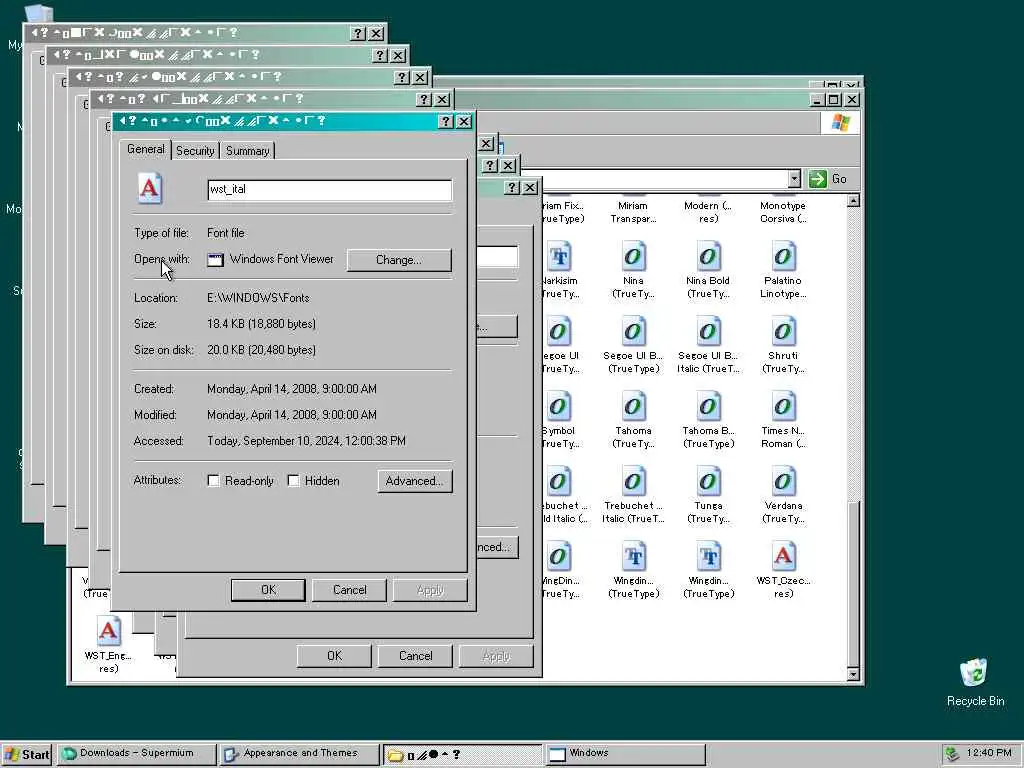Switch to Downloads - Supermium taskbar button

coord(136,754)
